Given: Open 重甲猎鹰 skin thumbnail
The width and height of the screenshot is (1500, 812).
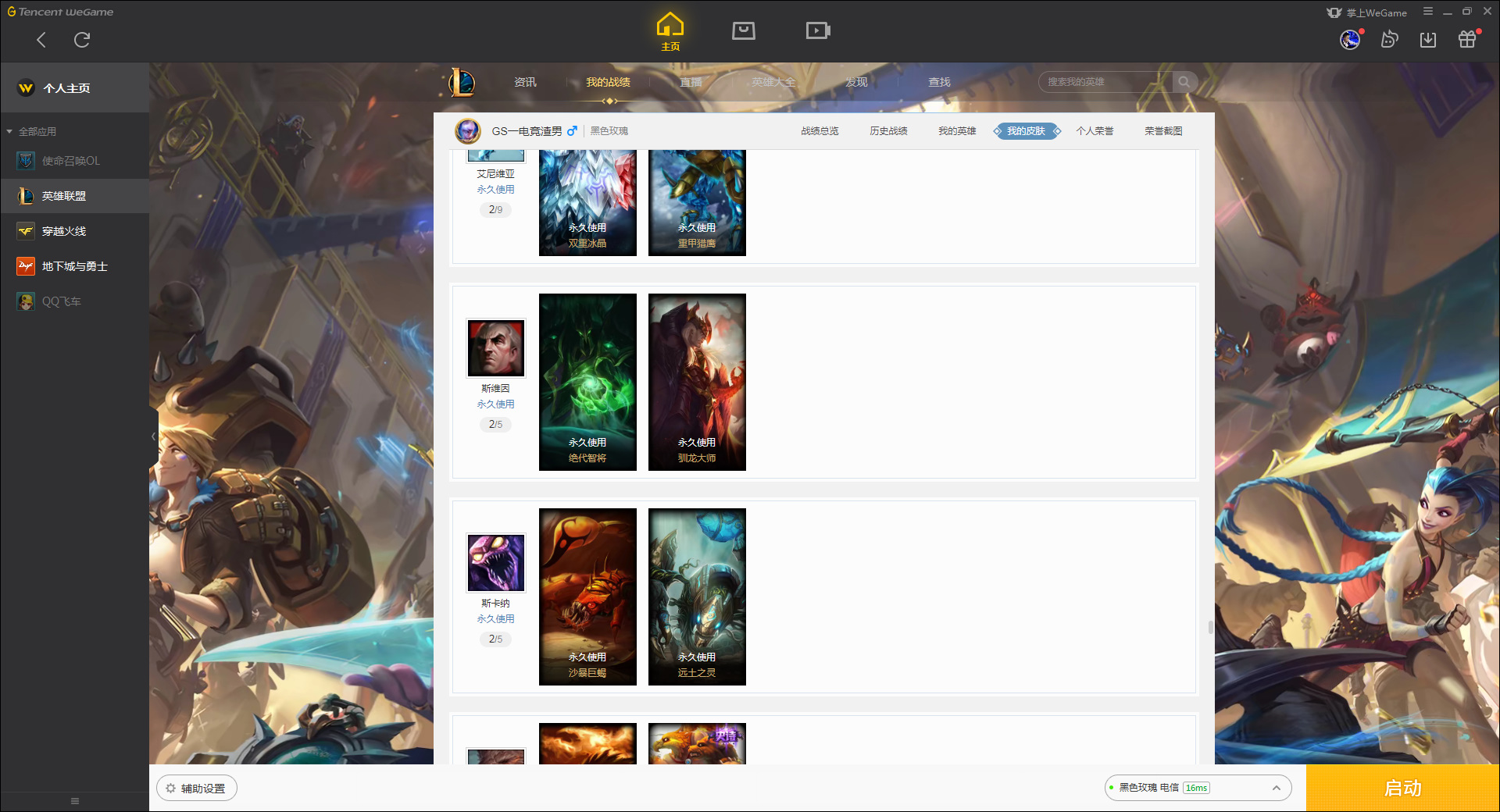Looking at the screenshot, I should pos(697,203).
